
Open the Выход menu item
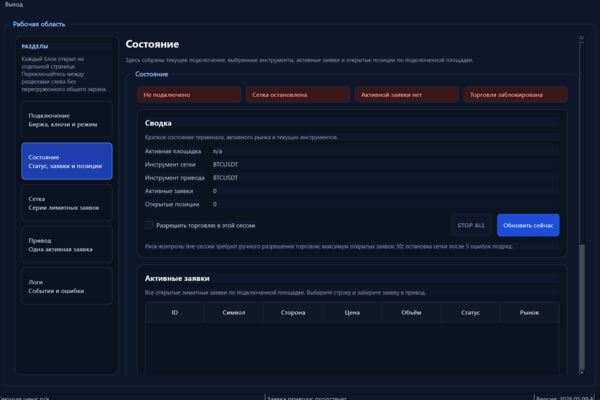tap(14, 4)
